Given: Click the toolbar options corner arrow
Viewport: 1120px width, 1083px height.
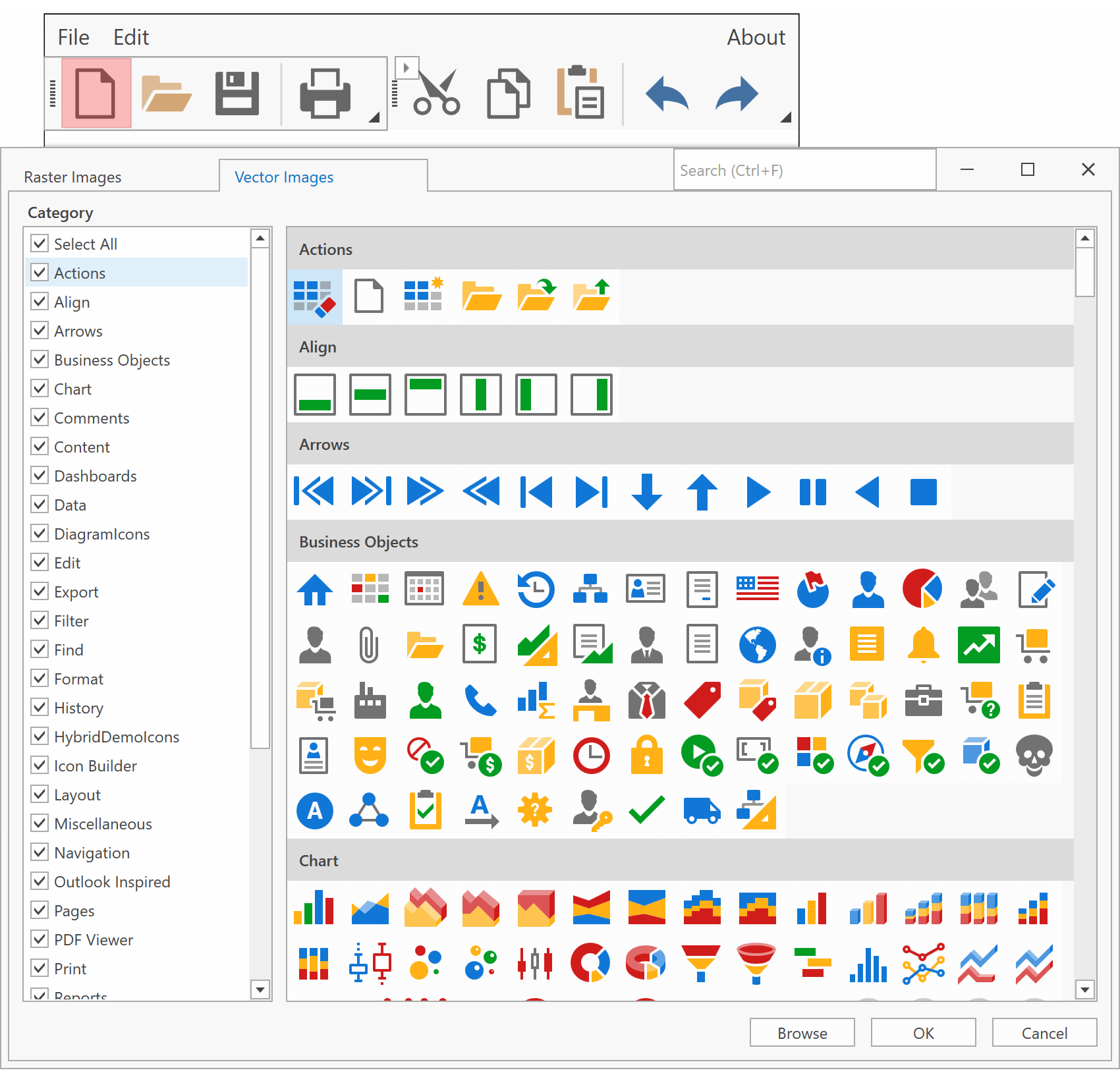Looking at the screenshot, I should click(x=785, y=119).
